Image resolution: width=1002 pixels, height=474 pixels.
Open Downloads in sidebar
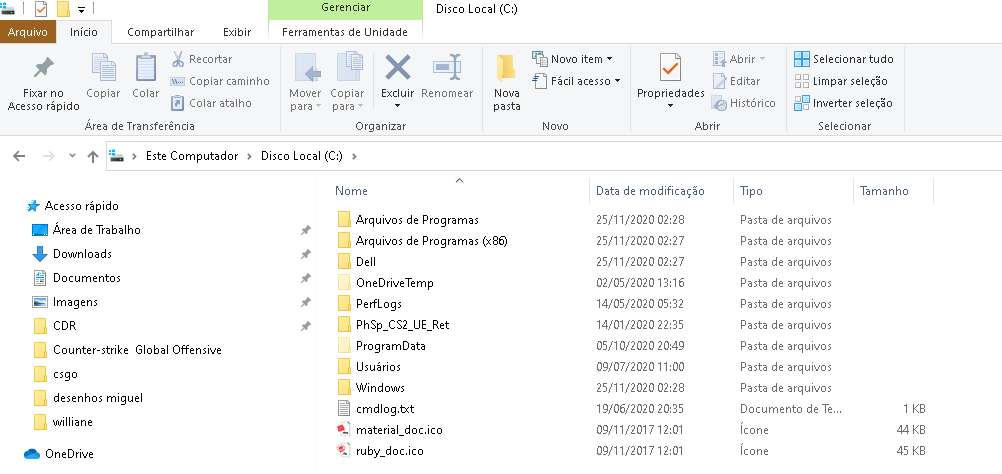[72, 254]
